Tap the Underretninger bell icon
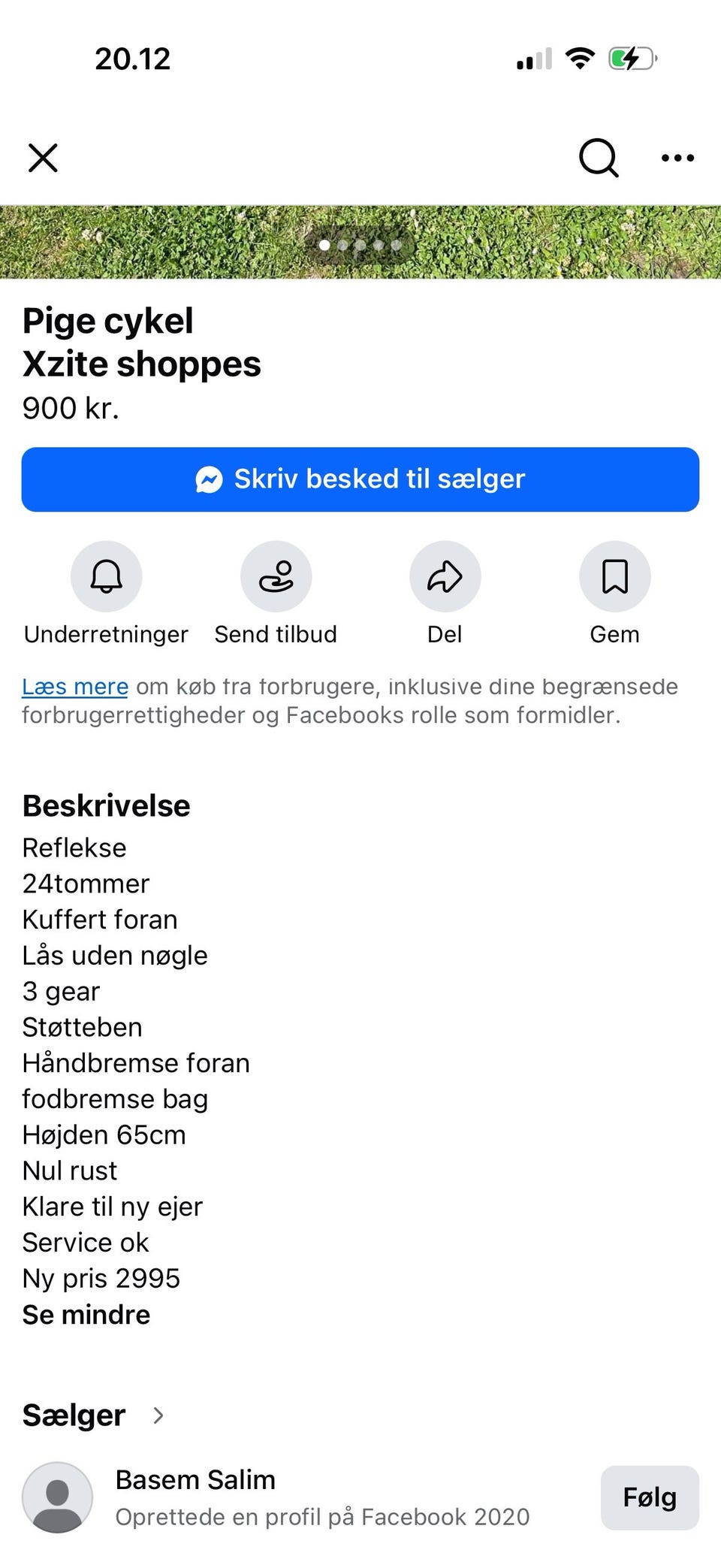This screenshot has width=721, height=1568. tap(107, 576)
